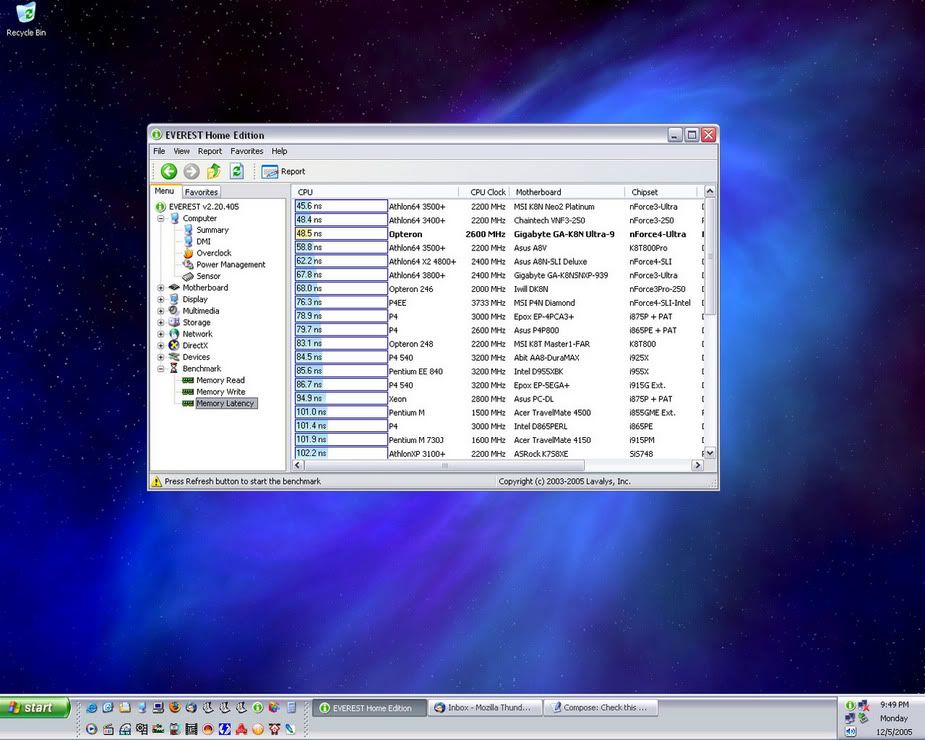The height and width of the screenshot is (740, 925).
Task: Choose the Memory Write benchmark
Action: click(220, 392)
